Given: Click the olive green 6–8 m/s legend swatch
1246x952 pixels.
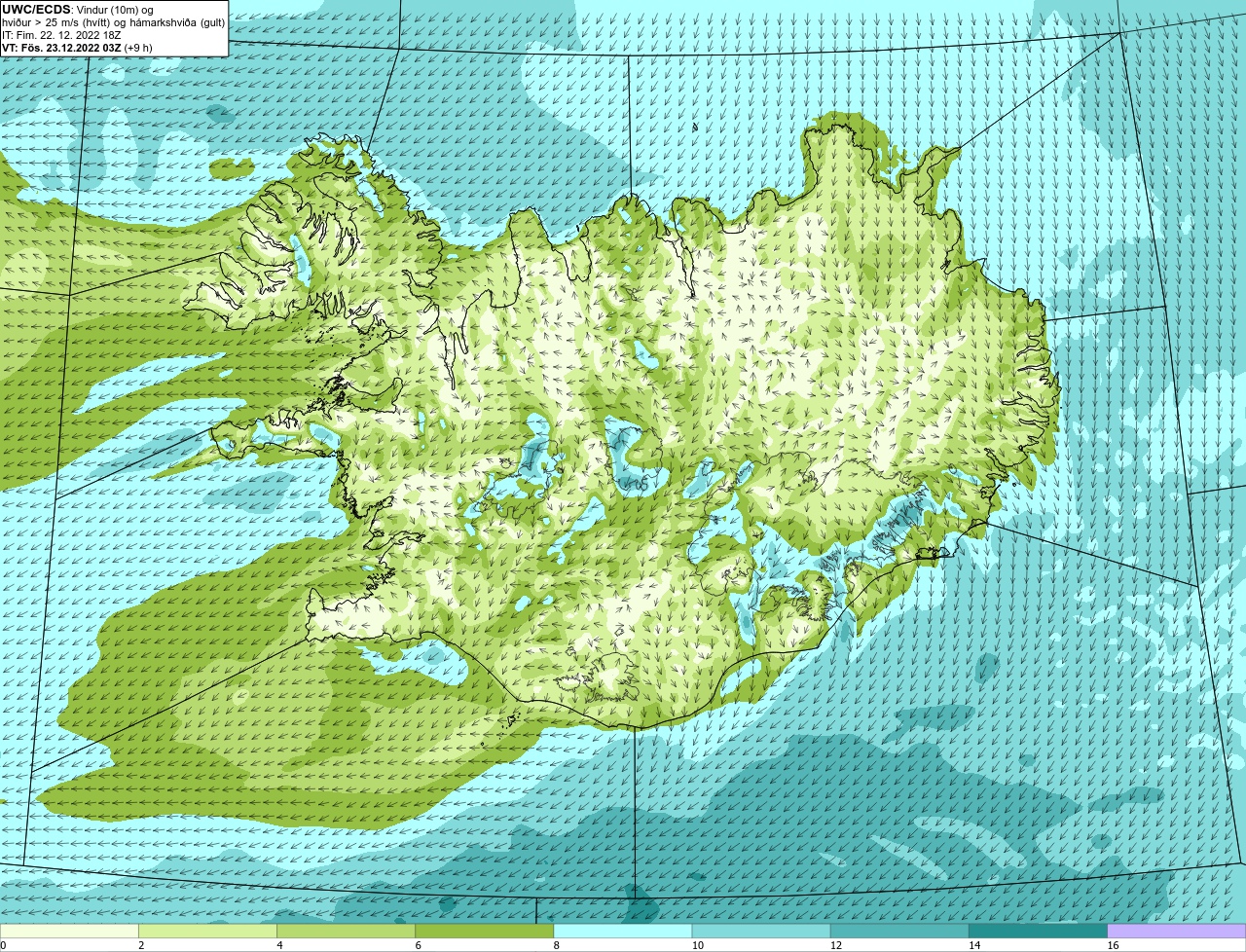Looking at the screenshot, I should [x=484, y=931].
